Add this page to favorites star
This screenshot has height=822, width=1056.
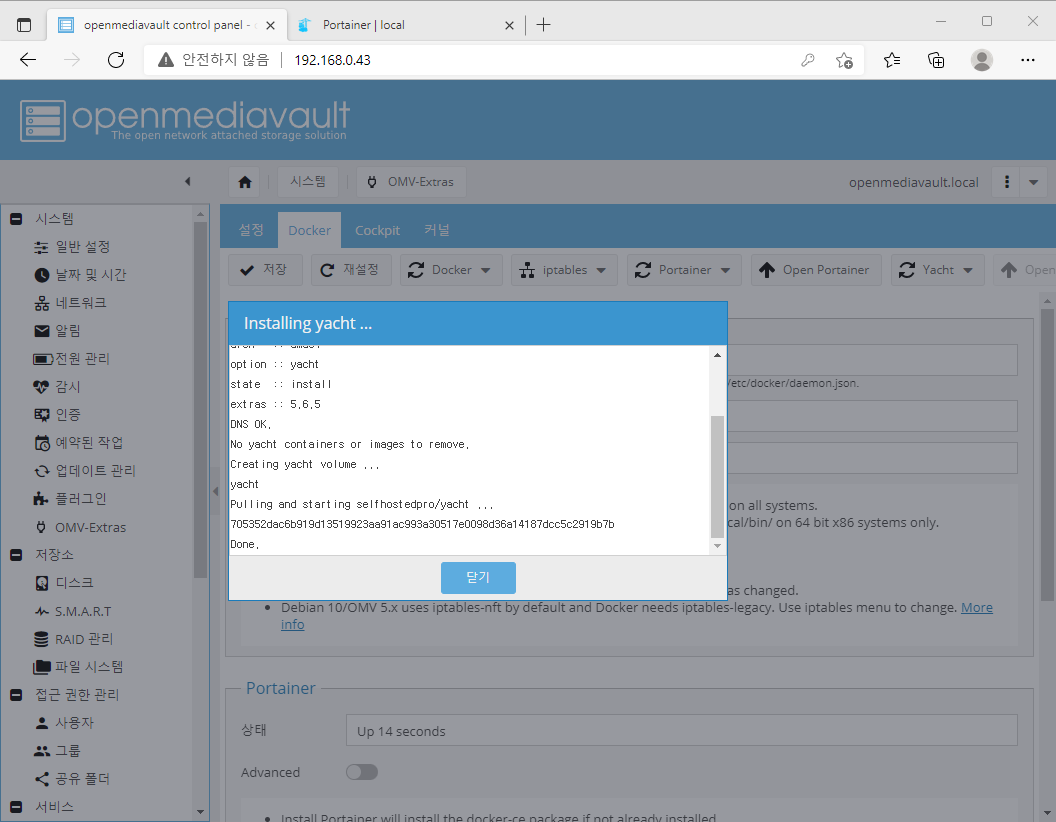tap(844, 60)
